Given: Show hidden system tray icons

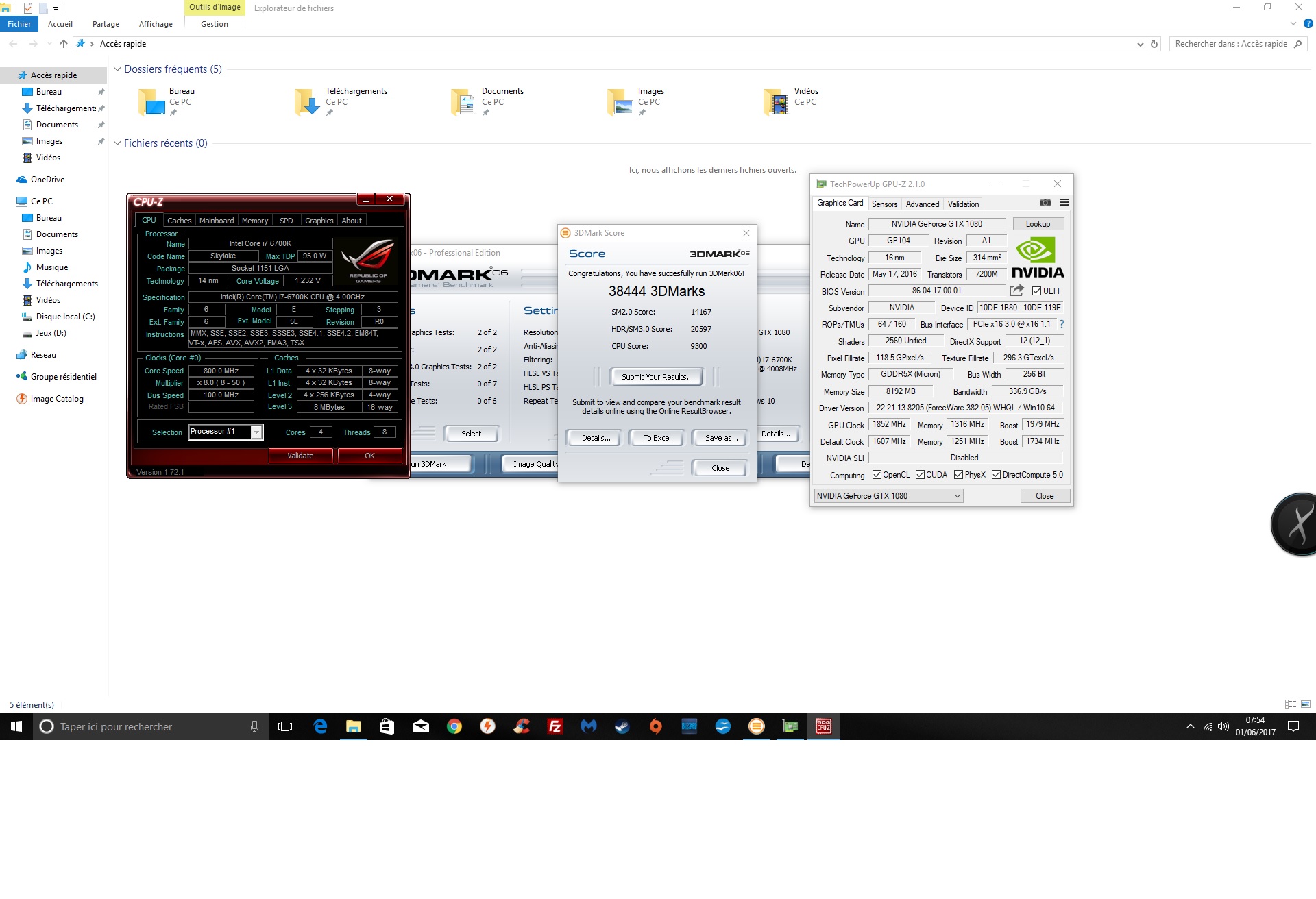Looking at the screenshot, I should point(1191,726).
